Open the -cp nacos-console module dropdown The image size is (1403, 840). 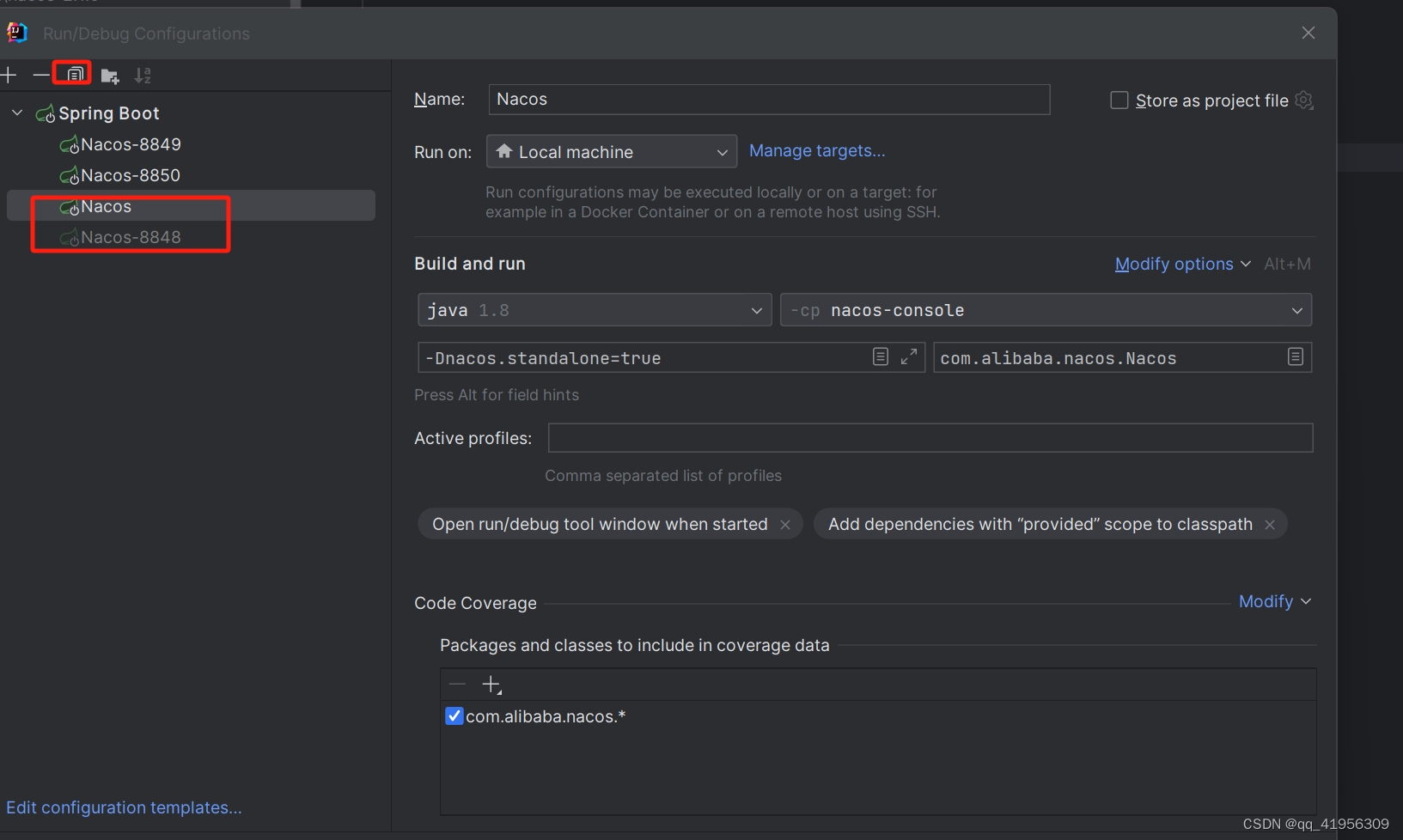click(1046, 310)
